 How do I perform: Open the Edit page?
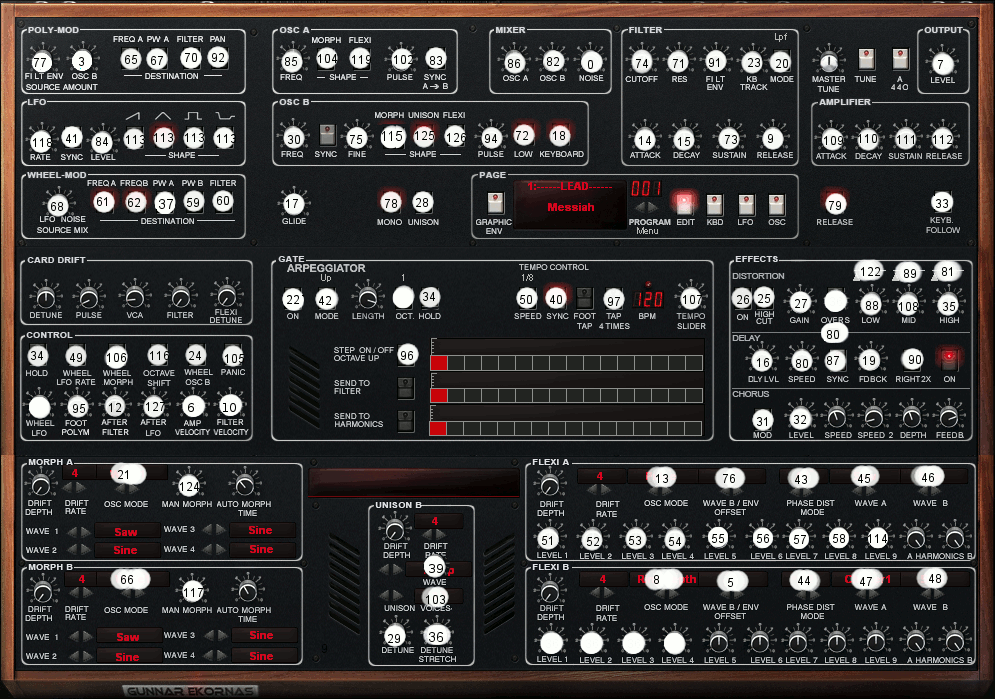pyautogui.click(x=684, y=204)
